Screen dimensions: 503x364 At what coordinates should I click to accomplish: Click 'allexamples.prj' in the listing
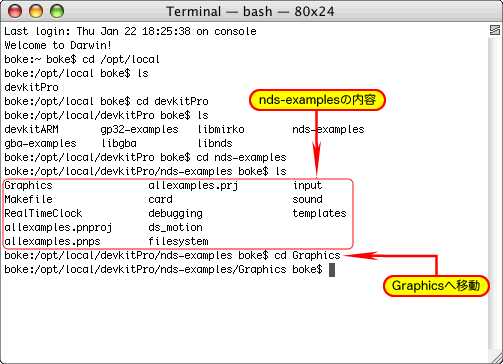coord(193,185)
